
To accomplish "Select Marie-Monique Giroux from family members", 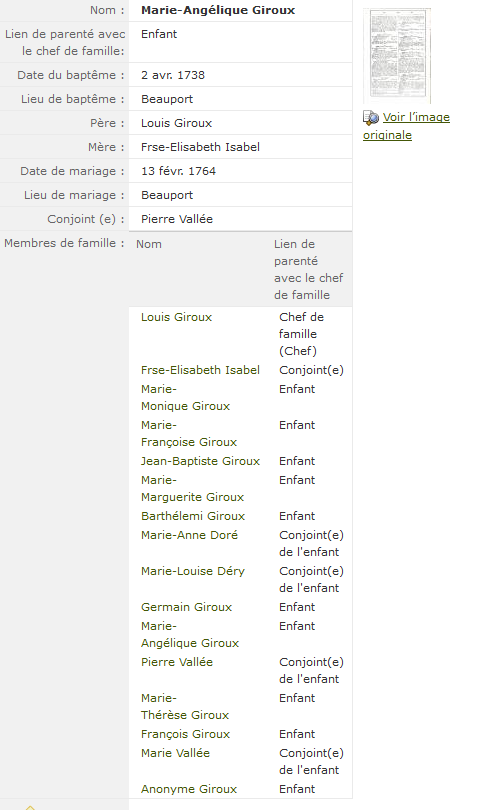I will pos(185,397).
